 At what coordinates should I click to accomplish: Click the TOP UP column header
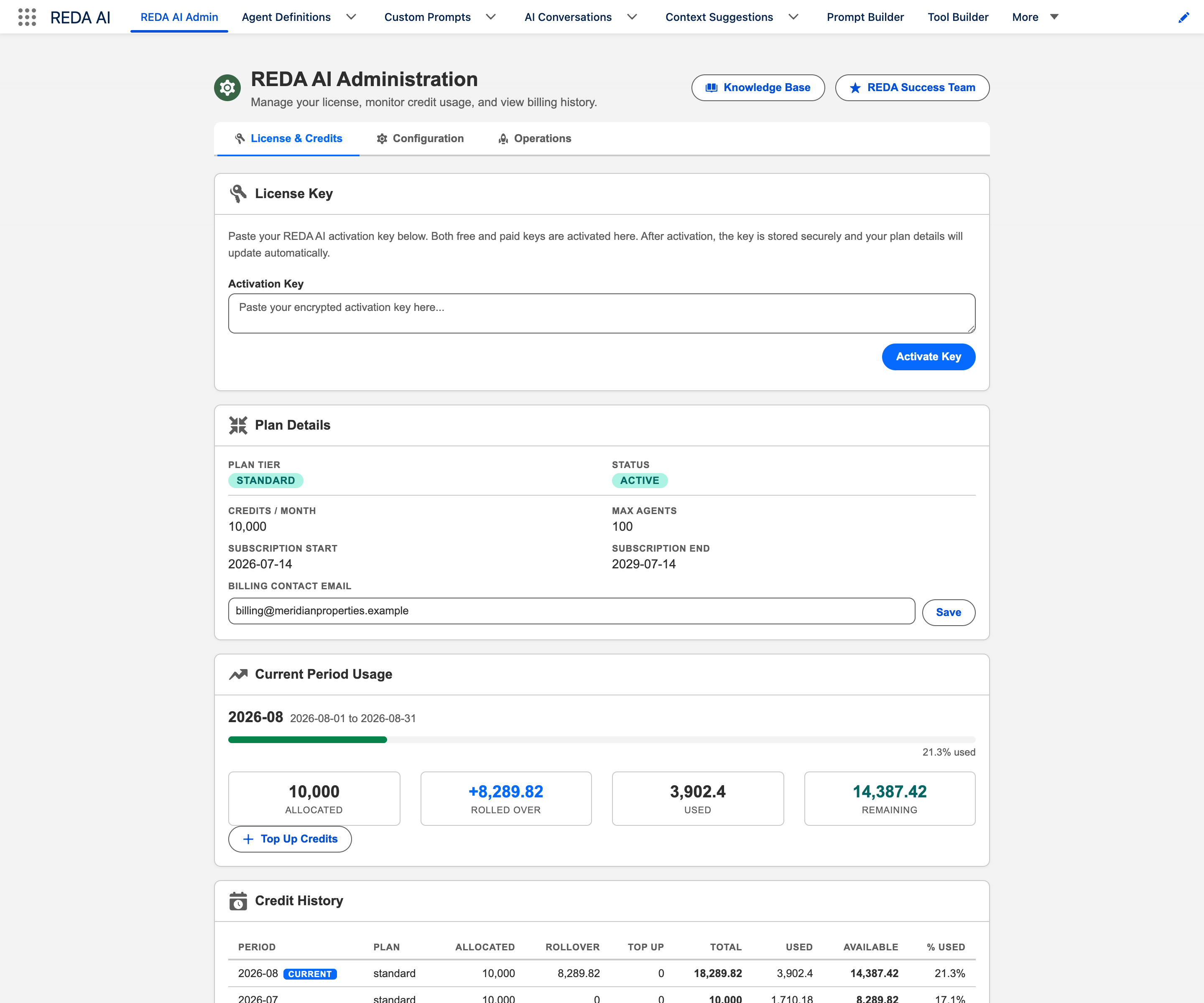coord(645,947)
